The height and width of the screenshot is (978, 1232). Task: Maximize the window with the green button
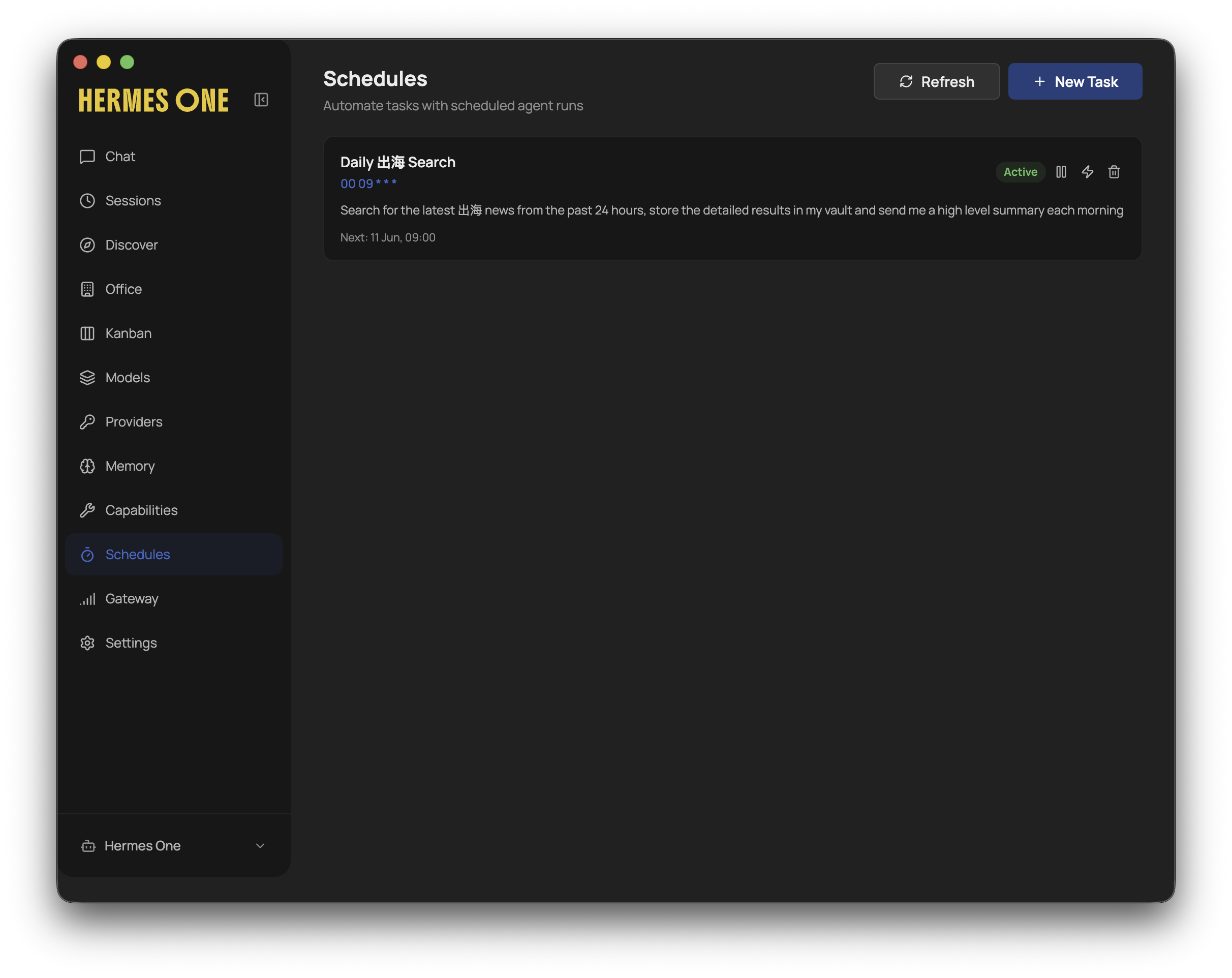coord(127,62)
